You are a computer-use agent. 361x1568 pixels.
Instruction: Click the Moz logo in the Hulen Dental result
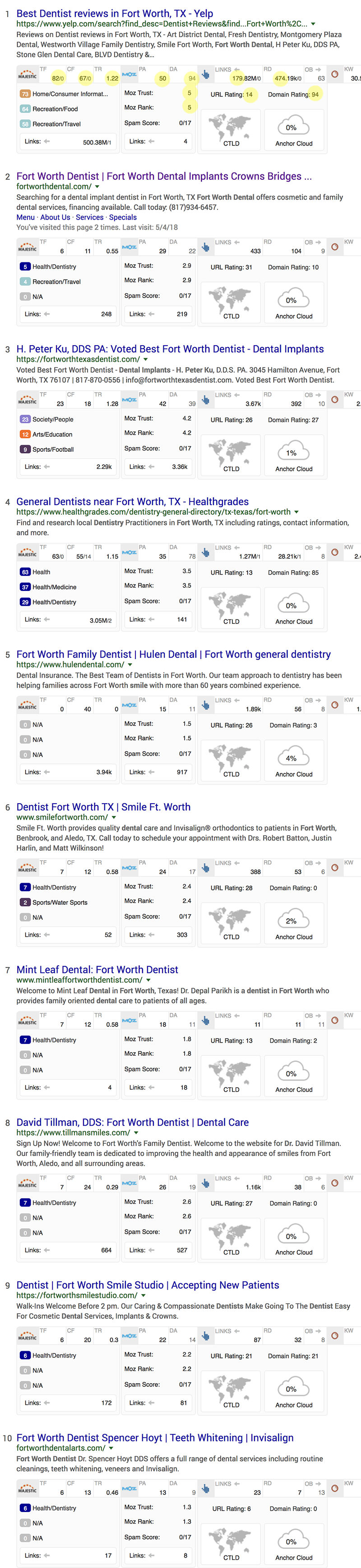(130, 706)
